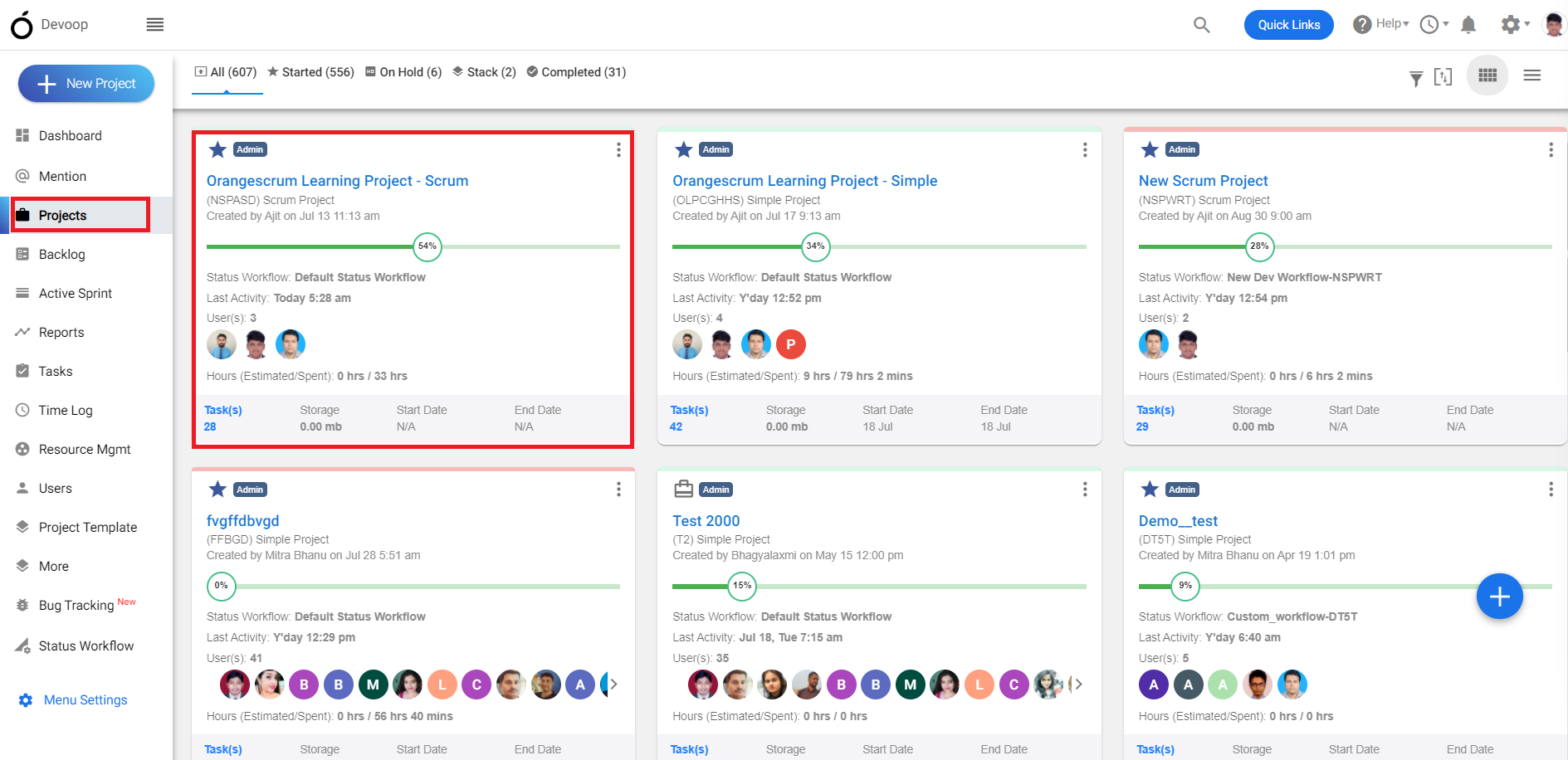Select the Stack (2) tab
This screenshot has width=1568, height=760.
click(x=484, y=72)
